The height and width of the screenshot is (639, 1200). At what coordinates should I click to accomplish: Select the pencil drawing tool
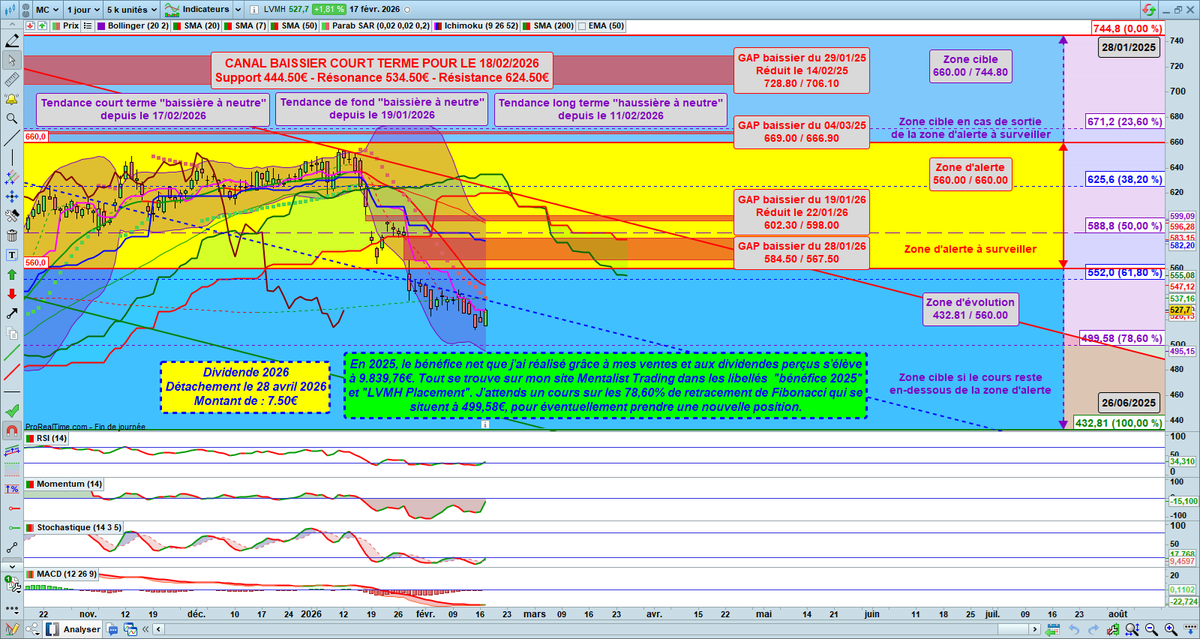pos(12,40)
